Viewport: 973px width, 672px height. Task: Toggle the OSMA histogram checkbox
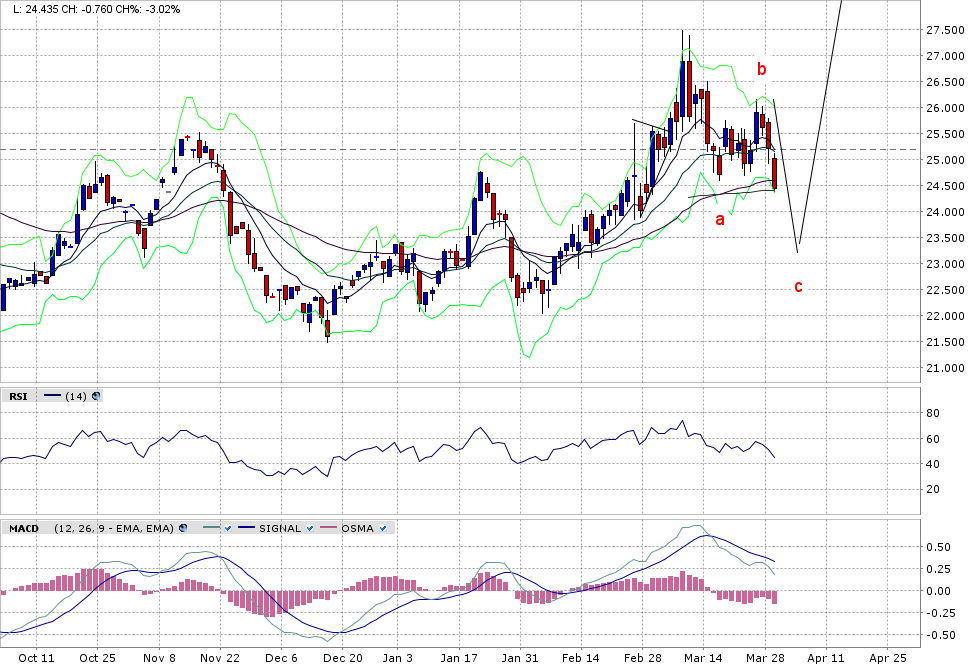(x=384, y=527)
